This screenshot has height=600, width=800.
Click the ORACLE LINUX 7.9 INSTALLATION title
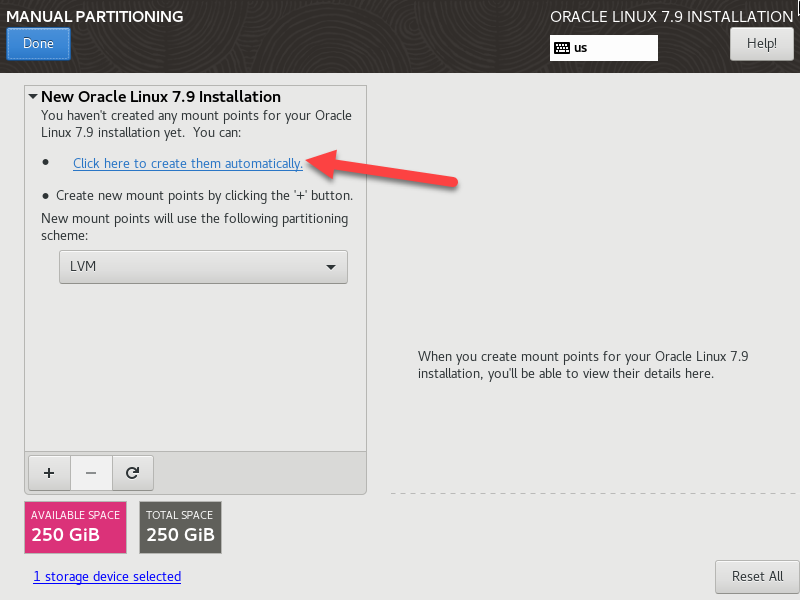pos(671,17)
